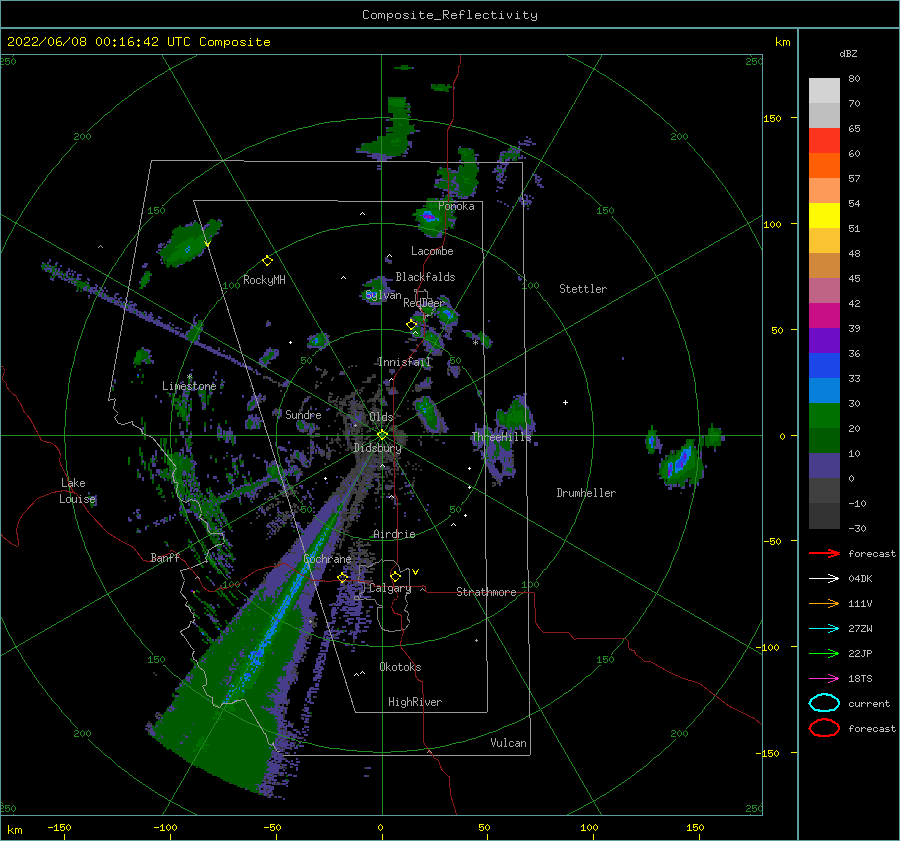Screen dimensions: 900x841
Task: Click the purple swatch above 36 dBZ
Action: [x=824, y=340]
